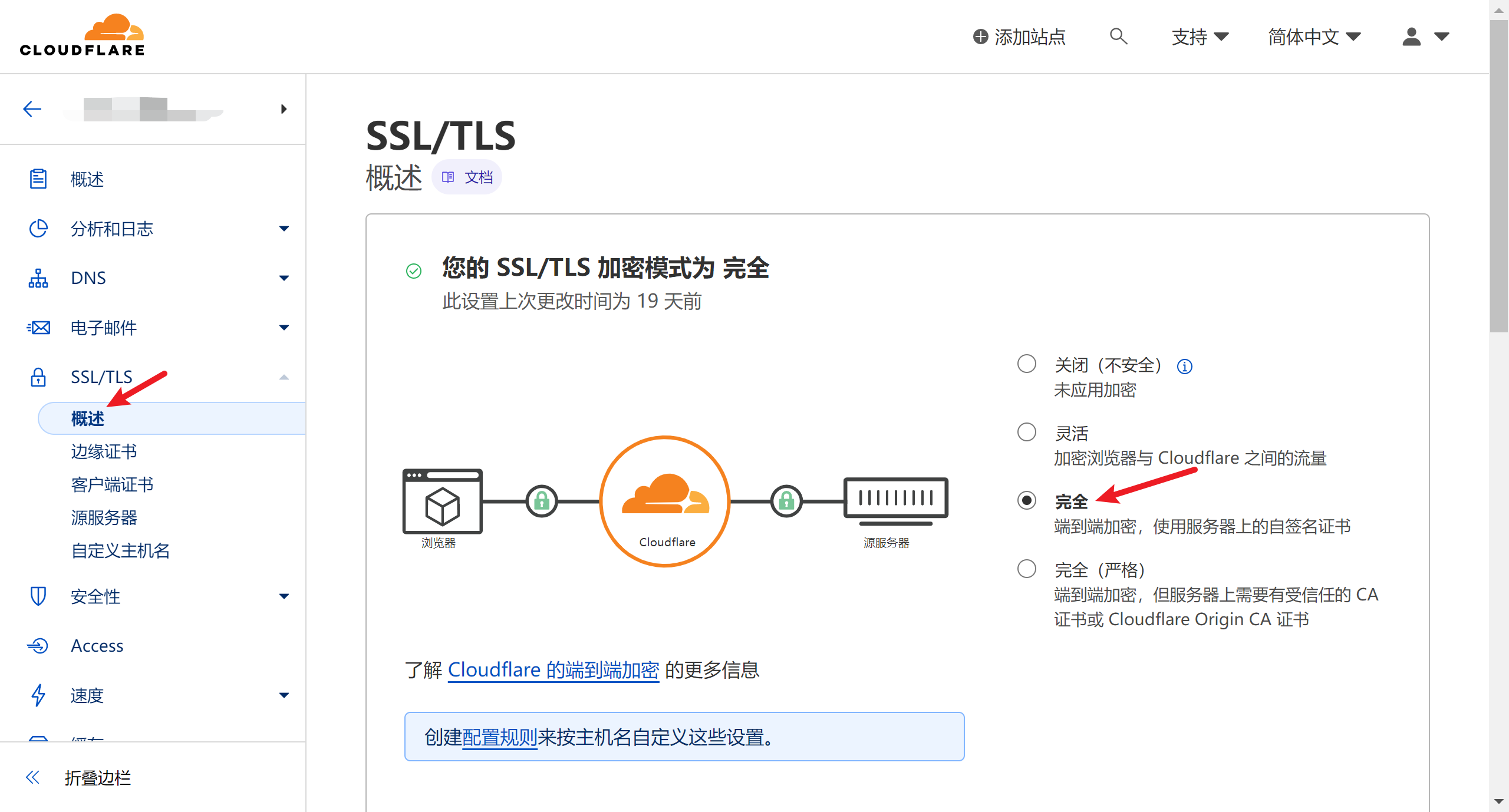Click the page vertical scrollbar

1498,177
